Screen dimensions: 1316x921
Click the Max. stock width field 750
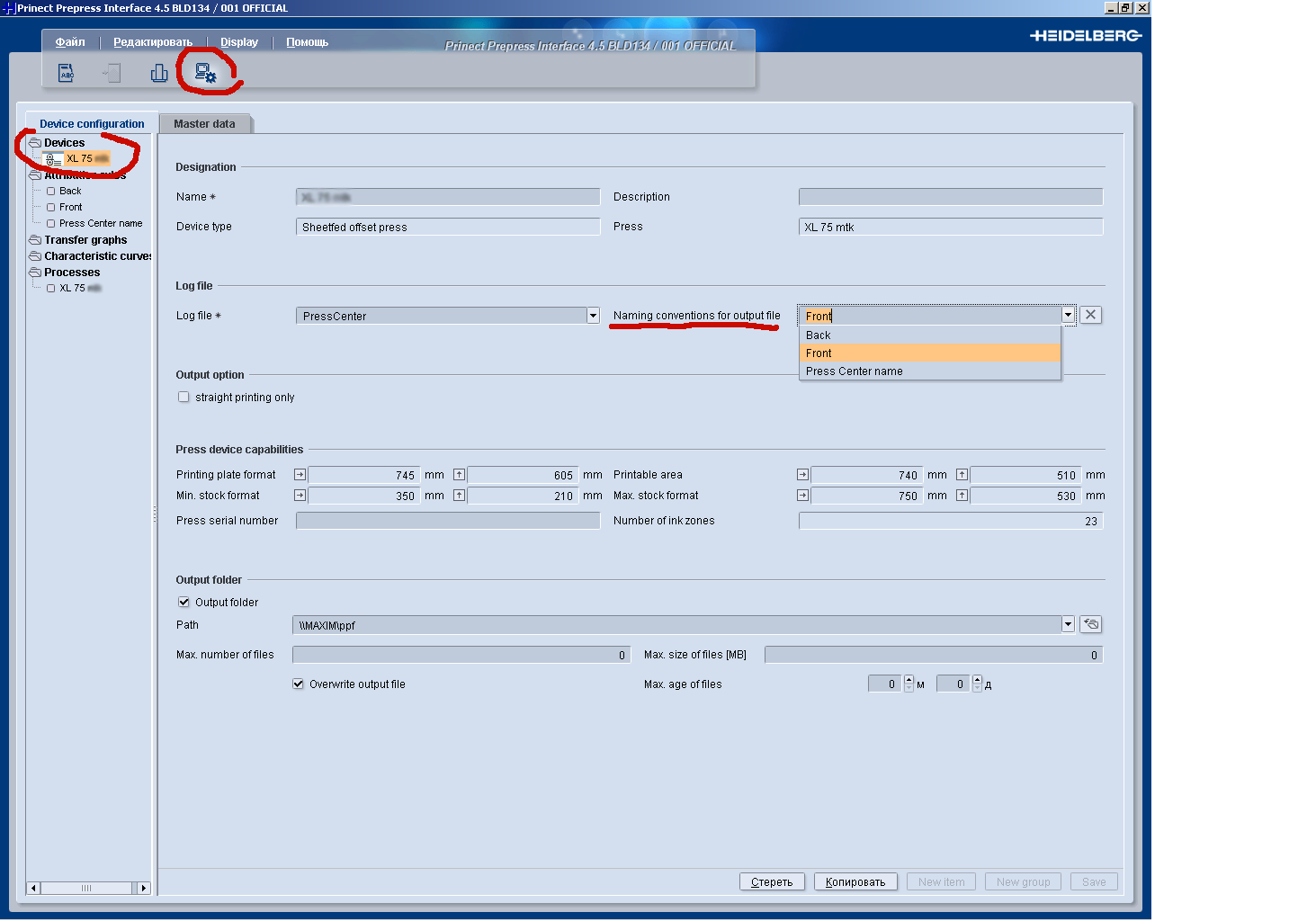click(x=866, y=496)
